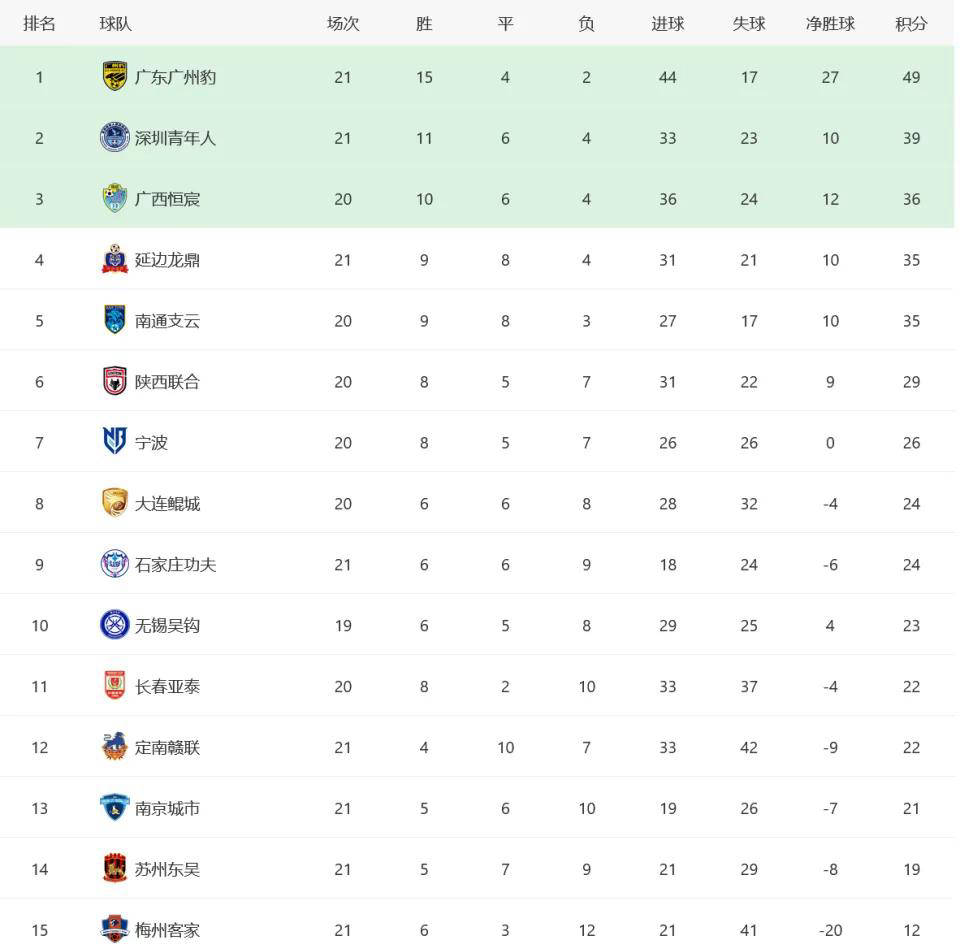Select the 长春亚泰 red crest

coord(114,686)
